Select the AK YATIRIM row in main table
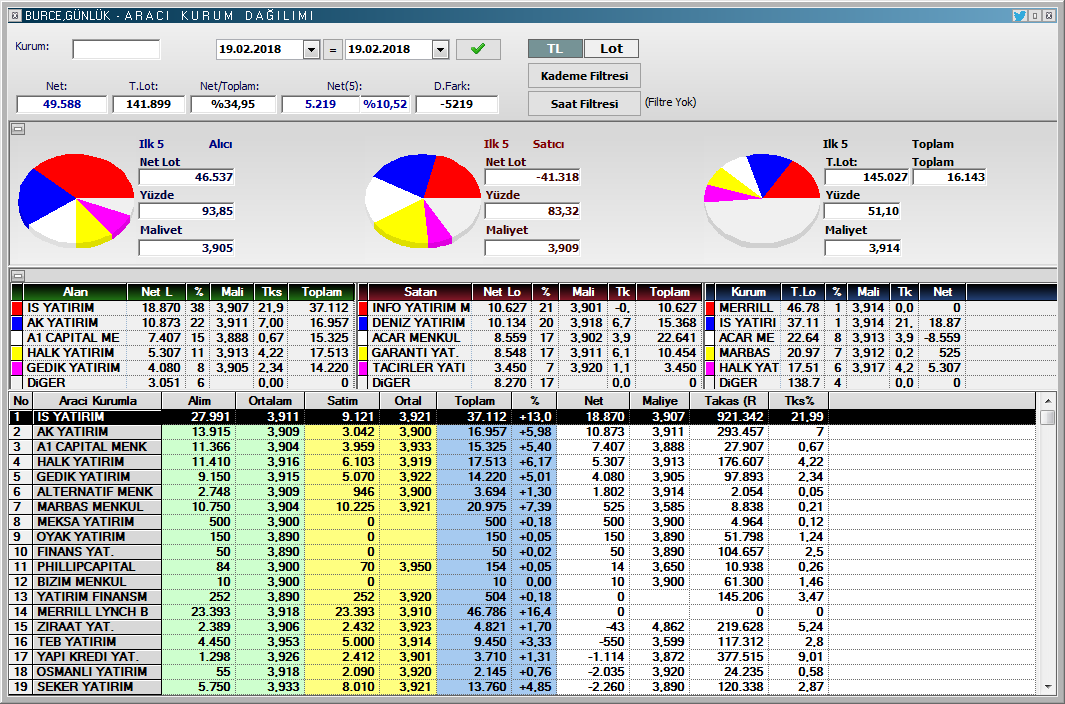The width and height of the screenshot is (1065, 704). 523,432
